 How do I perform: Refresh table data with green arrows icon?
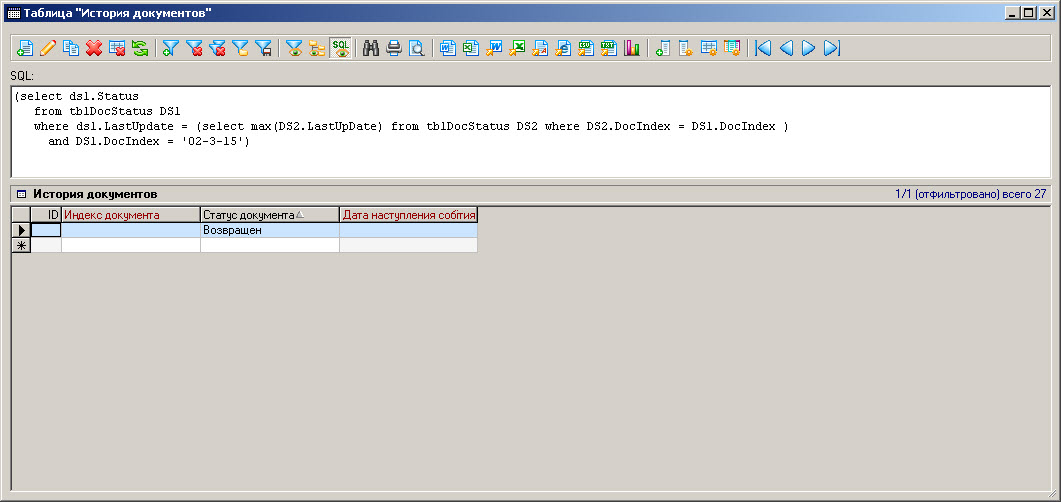140,48
